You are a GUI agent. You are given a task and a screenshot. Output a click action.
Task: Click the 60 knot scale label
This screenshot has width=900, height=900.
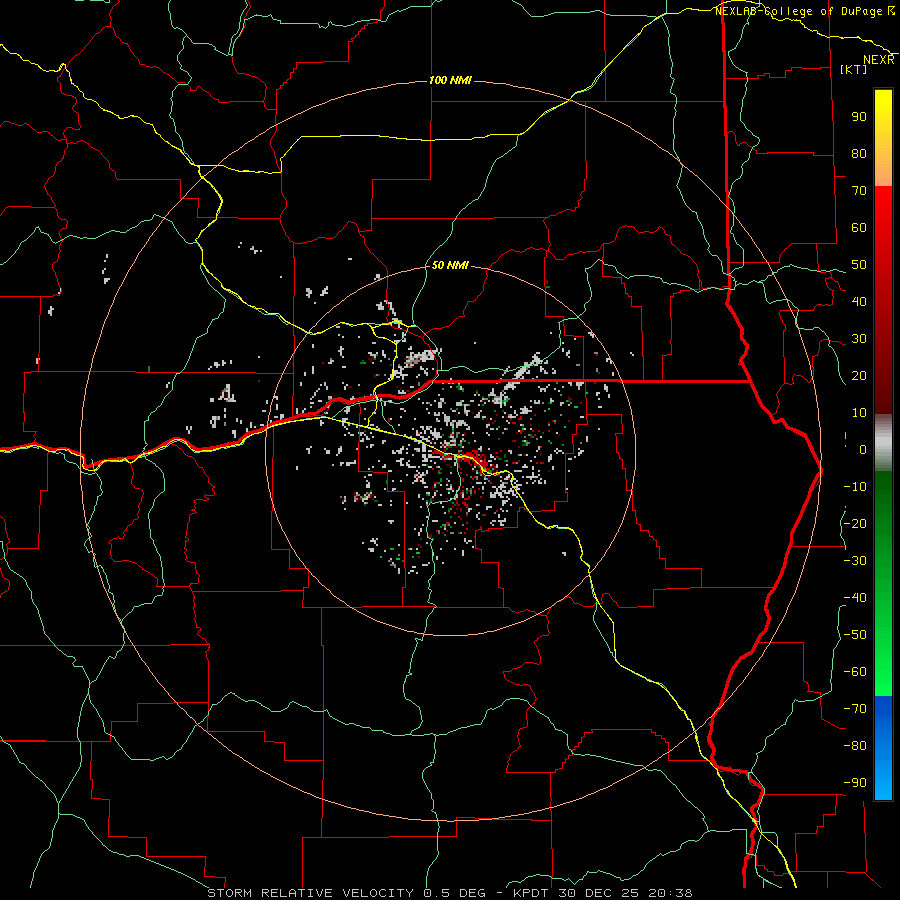coord(859,227)
